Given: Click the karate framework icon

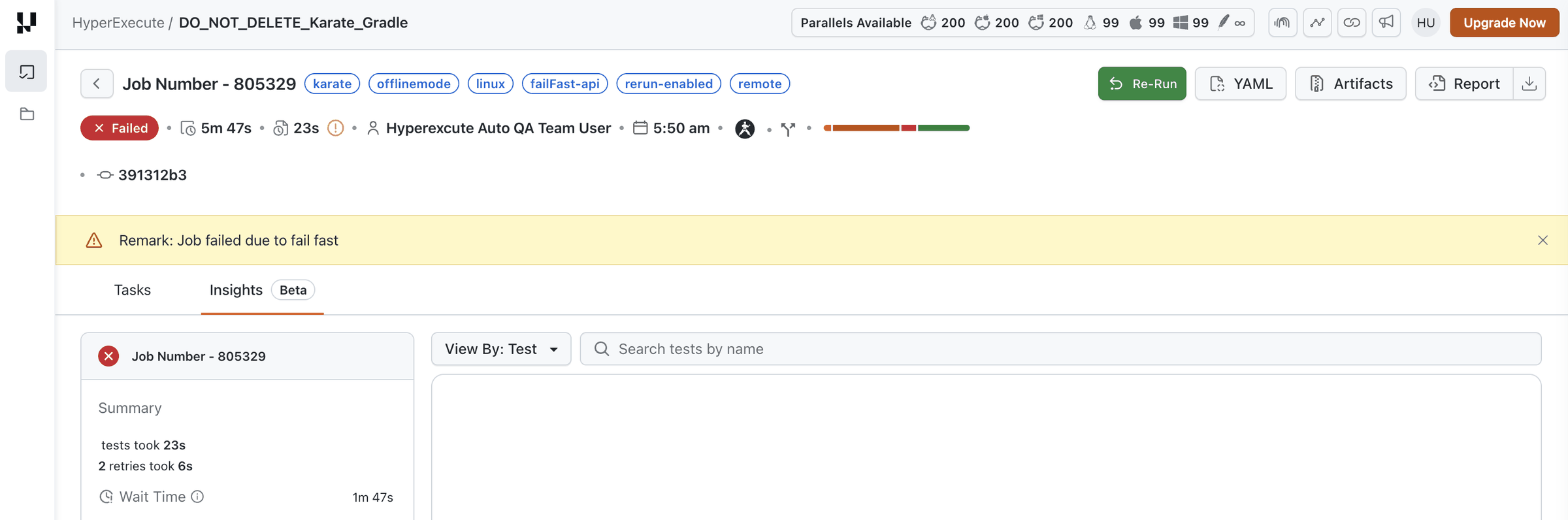Looking at the screenshot, I should coord(745,129).
